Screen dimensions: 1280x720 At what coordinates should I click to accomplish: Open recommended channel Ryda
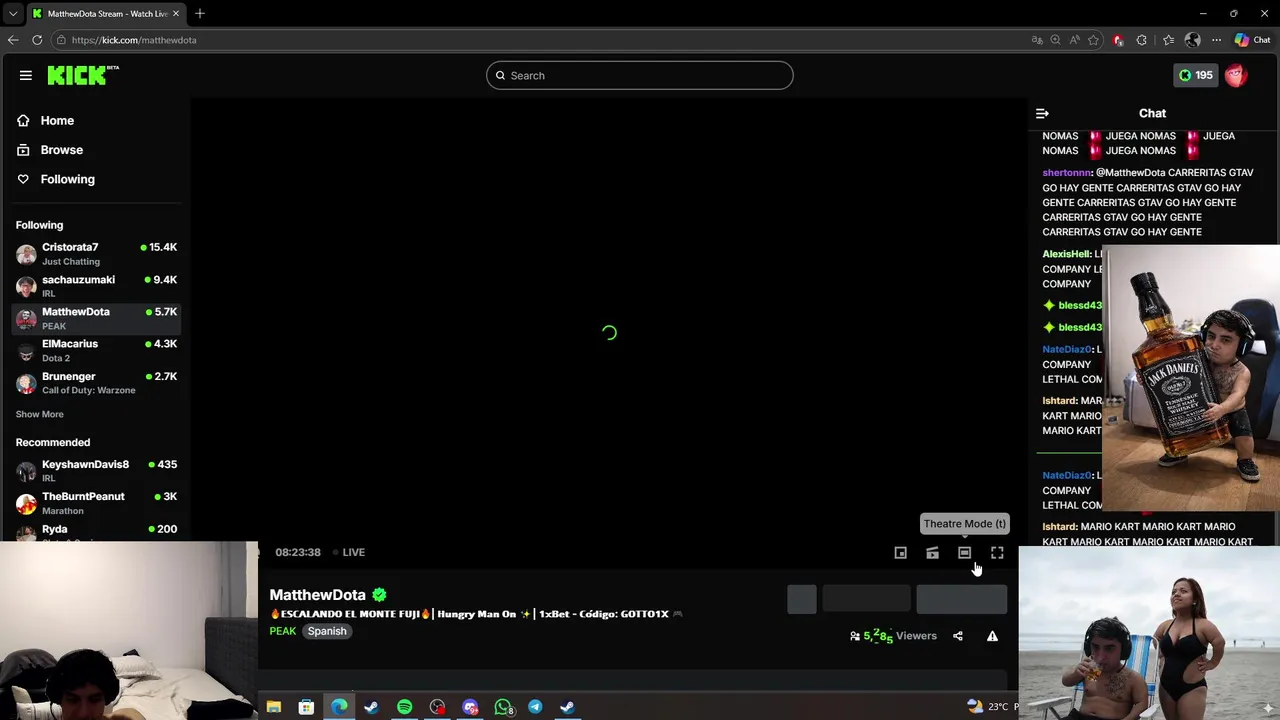[x=97, y=530]
